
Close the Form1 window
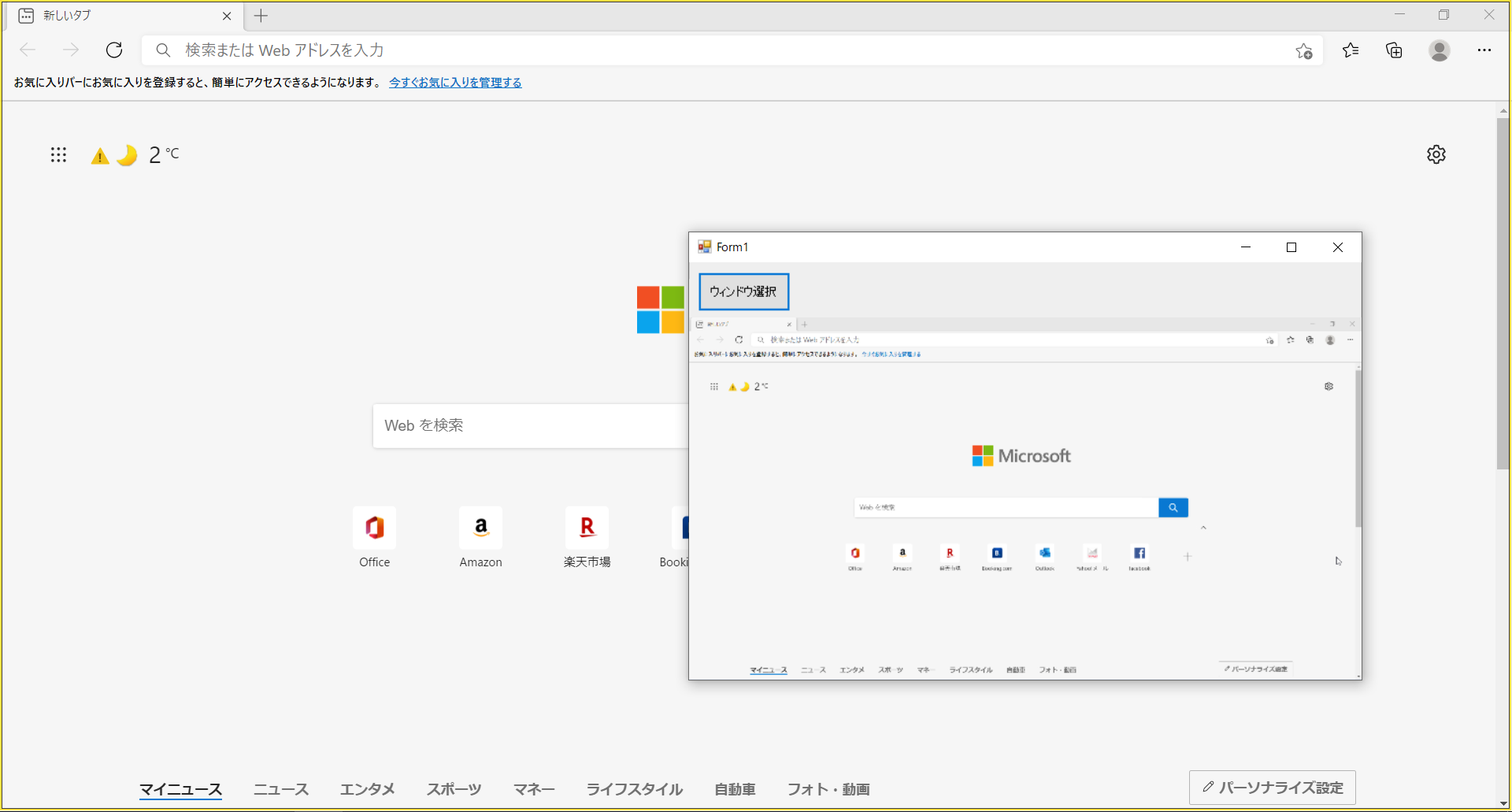(x=1338, y=247)
